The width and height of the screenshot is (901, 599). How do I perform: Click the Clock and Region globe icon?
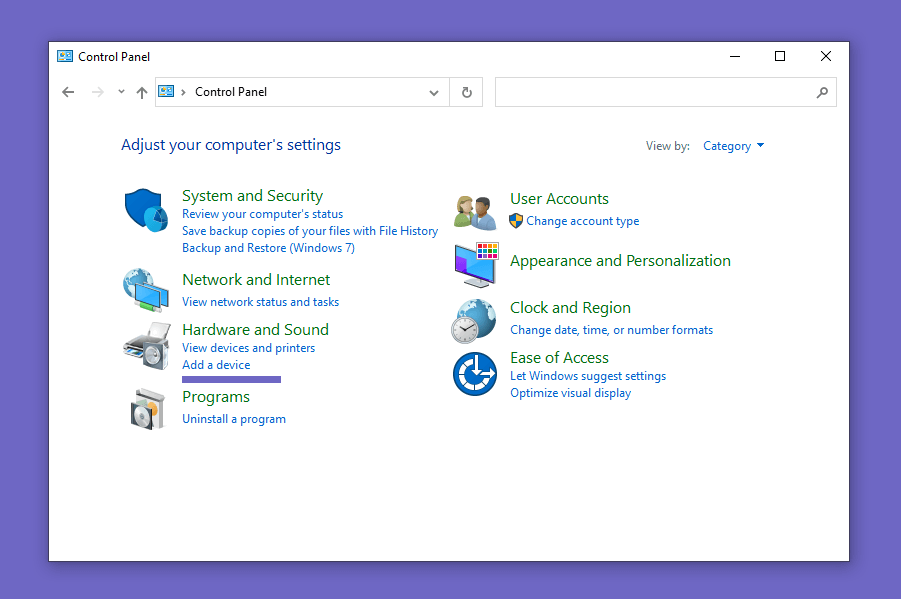(473, 320)
